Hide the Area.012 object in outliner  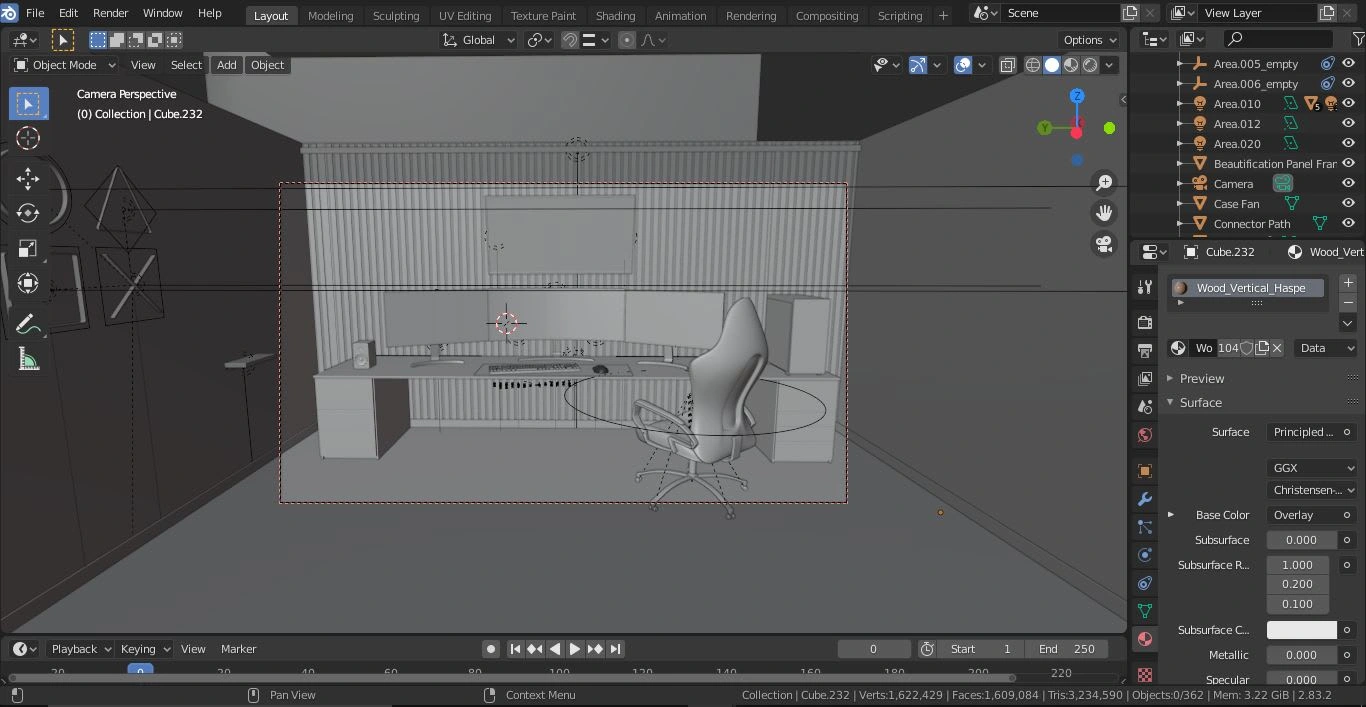click(x=1348, y=124)
